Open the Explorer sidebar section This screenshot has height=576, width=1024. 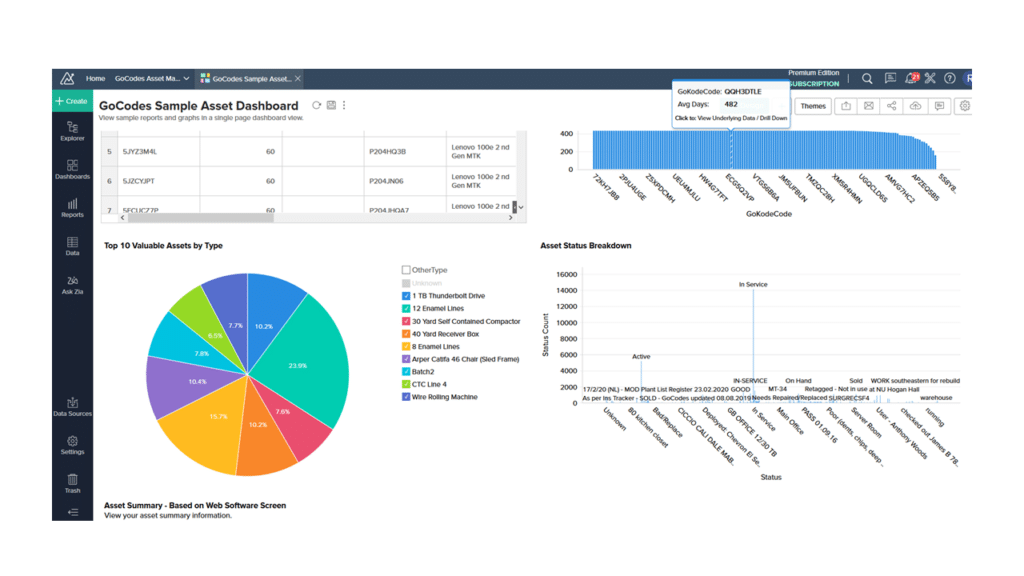72,130
